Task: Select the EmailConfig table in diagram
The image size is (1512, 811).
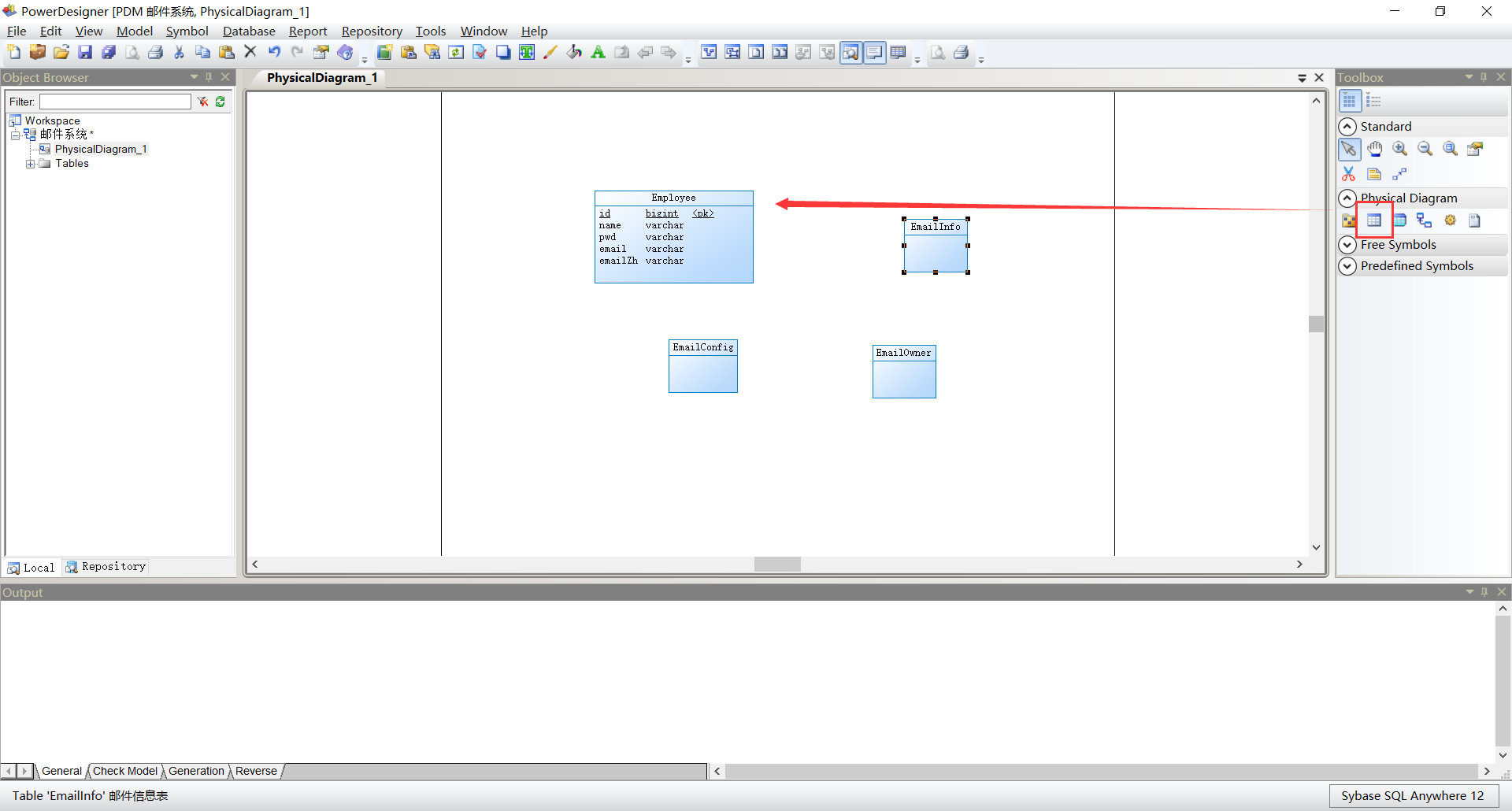Action: (x=703, y=366)
